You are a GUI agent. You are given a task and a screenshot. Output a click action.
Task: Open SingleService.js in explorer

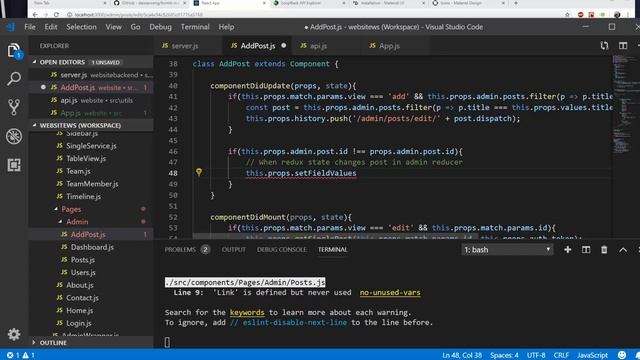coord(91,146)
